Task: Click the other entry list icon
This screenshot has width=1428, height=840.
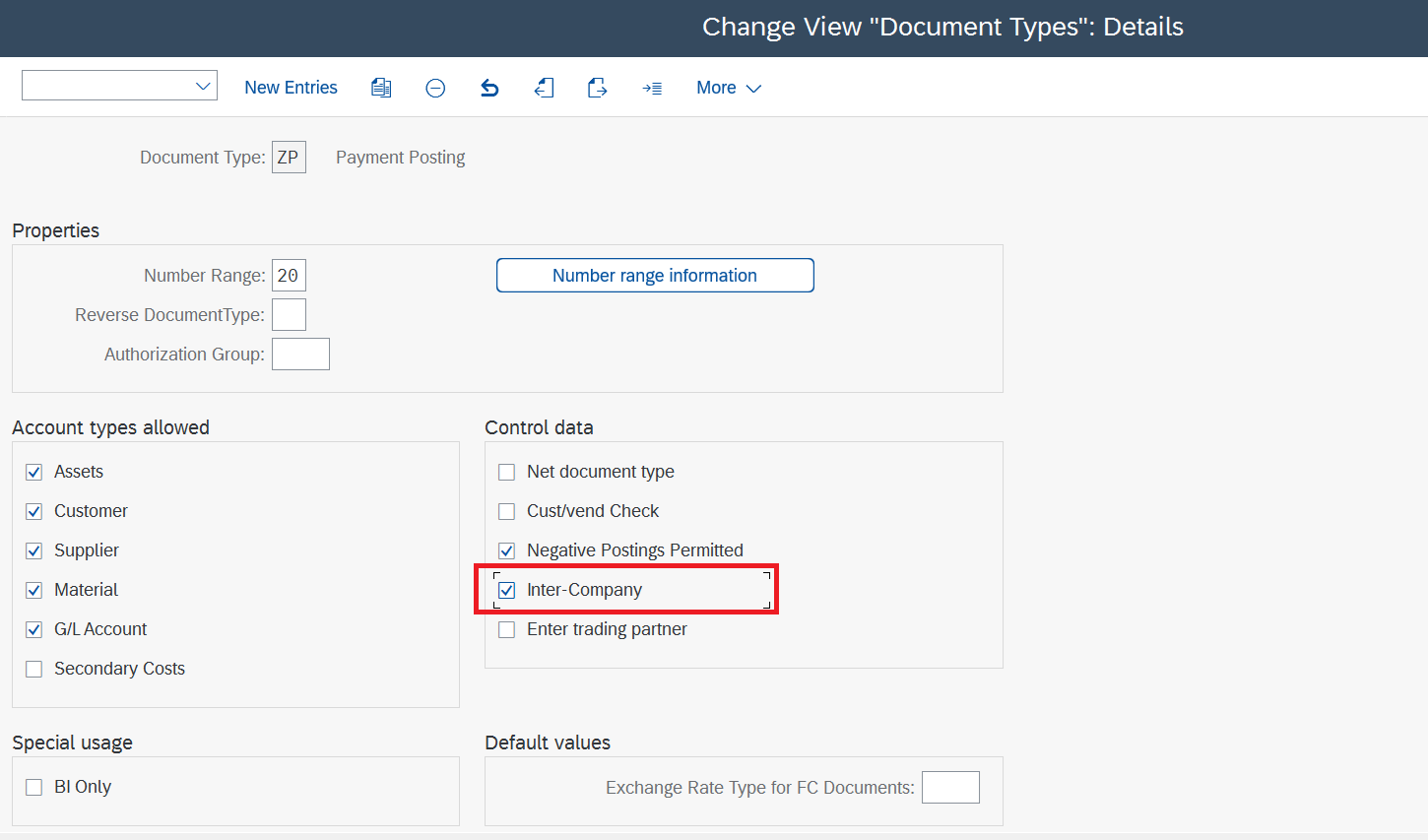Action: (652, 88)
